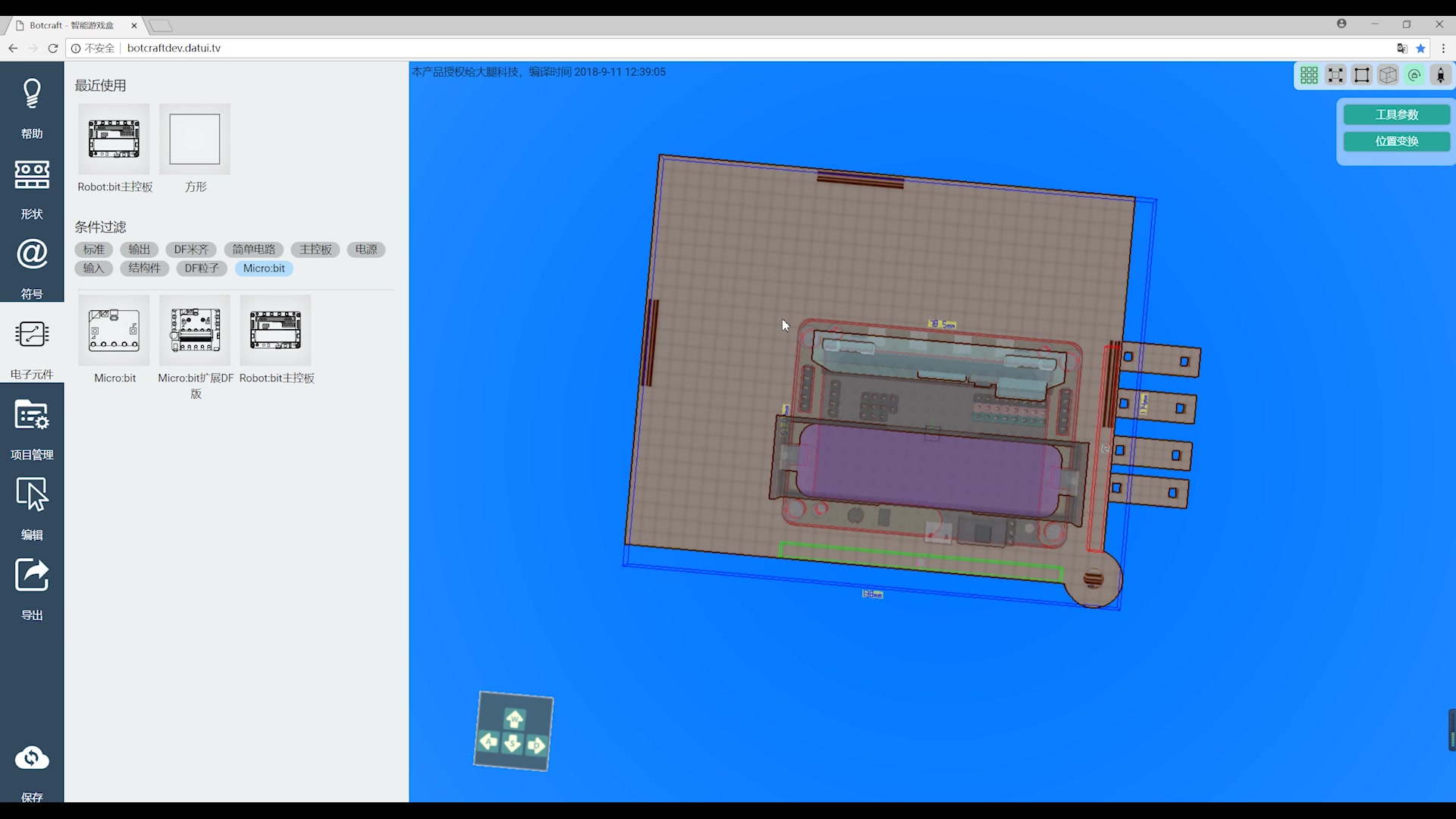Open the 帮助 help lightbulb icon
1456x819 pixels.
32,95
